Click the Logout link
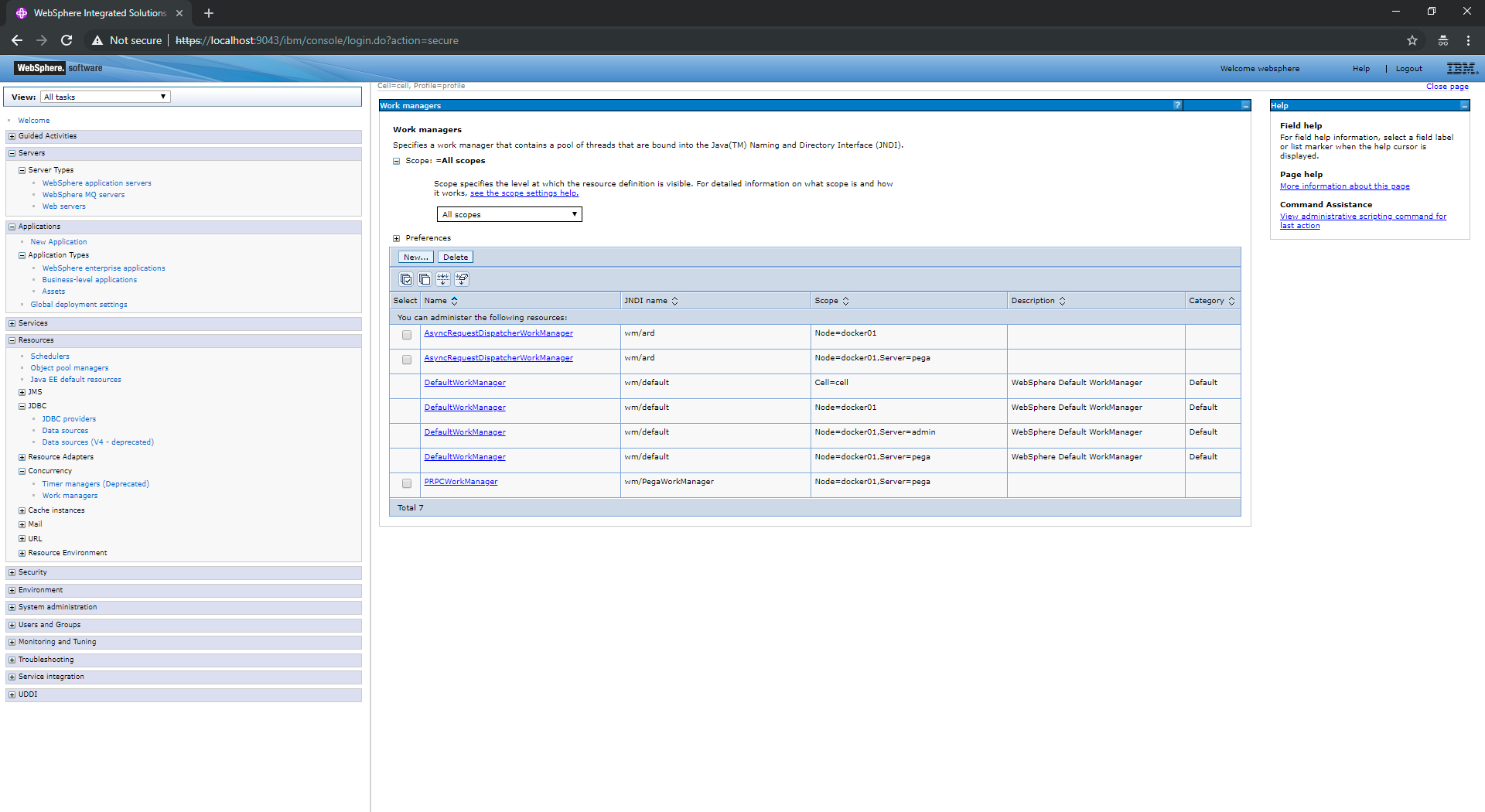The height and width of the screenshot is (812, 1485). (1409, 69)
